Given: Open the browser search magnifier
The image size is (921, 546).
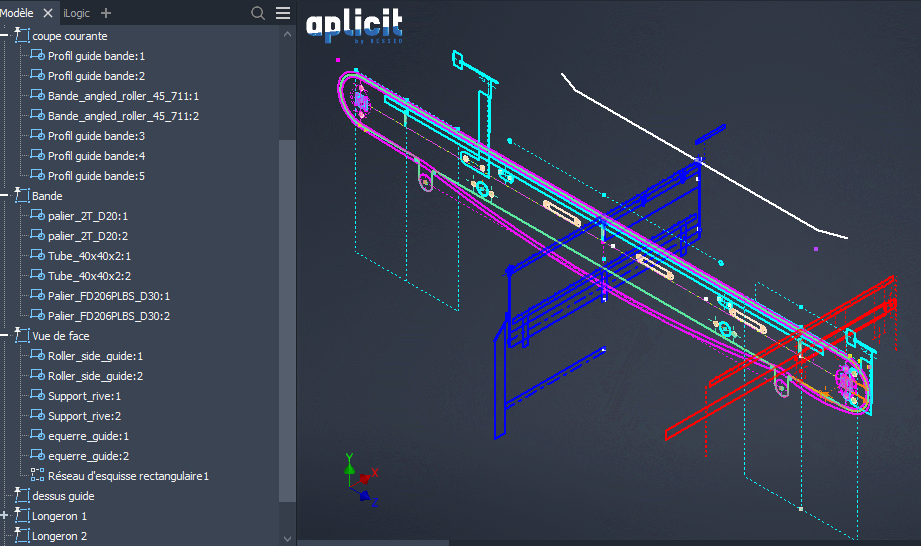Looking at the screenshot, I should click(x=258, y=13).
